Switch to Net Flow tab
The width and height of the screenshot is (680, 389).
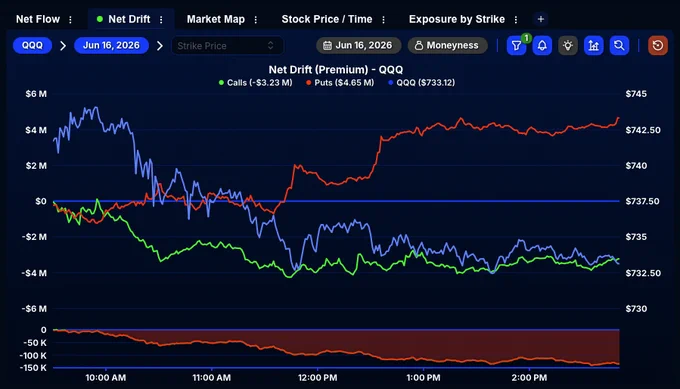[38, 19]
